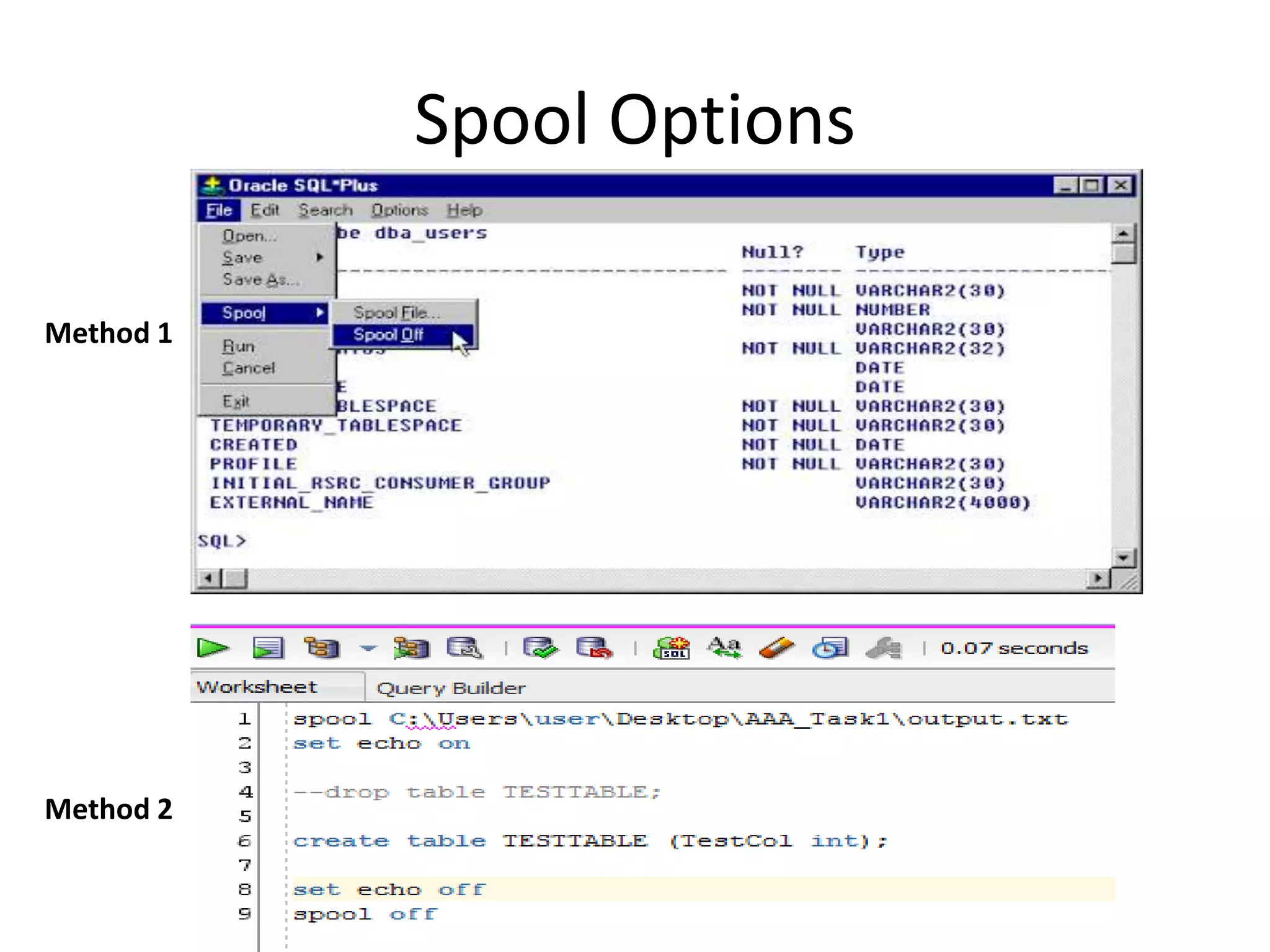Image resolution: width=1270 pixels, height=952 pixels.
Task: Open the SQL History clock icon
Action: click(830, 648)
